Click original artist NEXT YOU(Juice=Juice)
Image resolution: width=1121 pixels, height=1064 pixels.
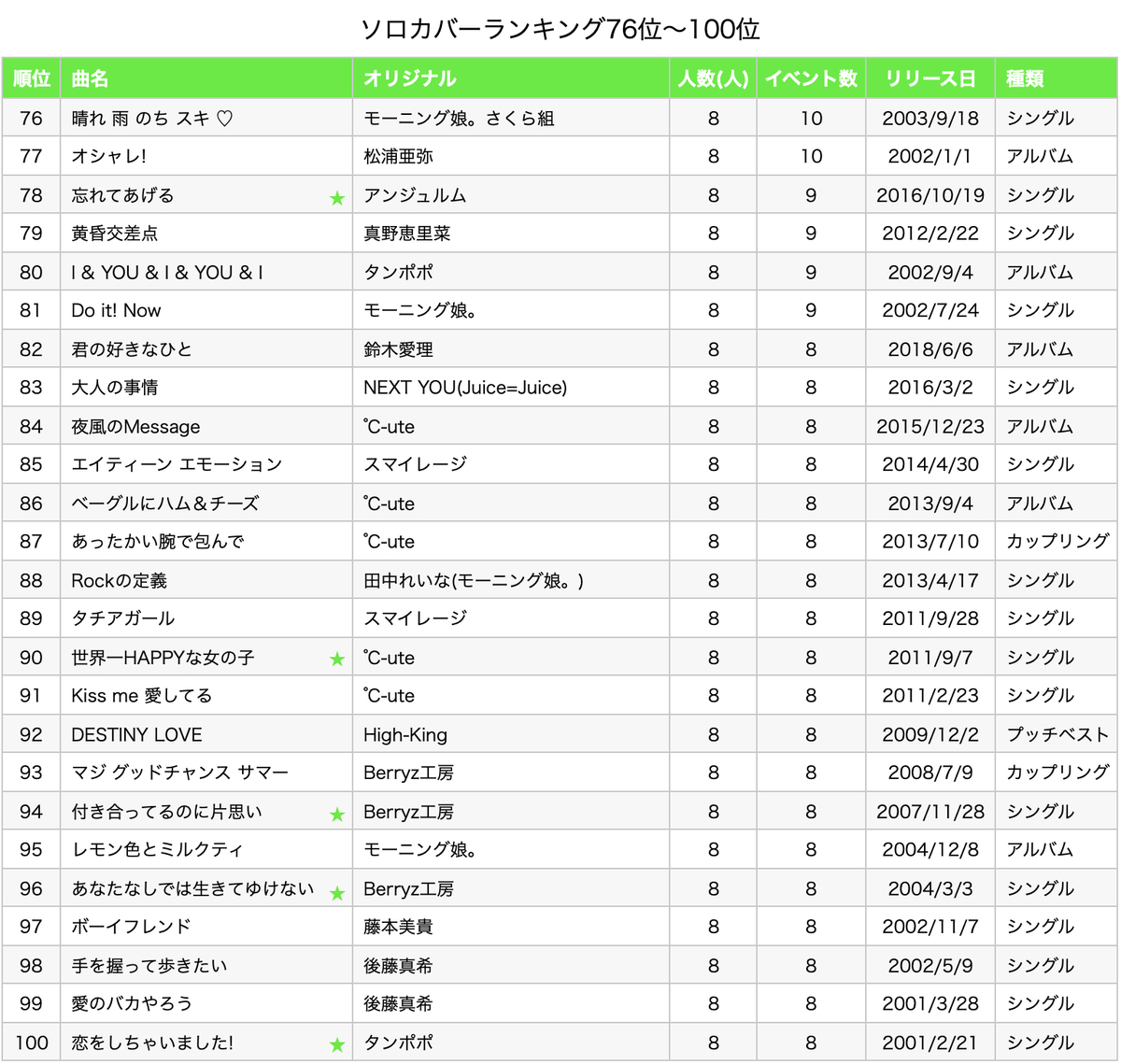465,388
